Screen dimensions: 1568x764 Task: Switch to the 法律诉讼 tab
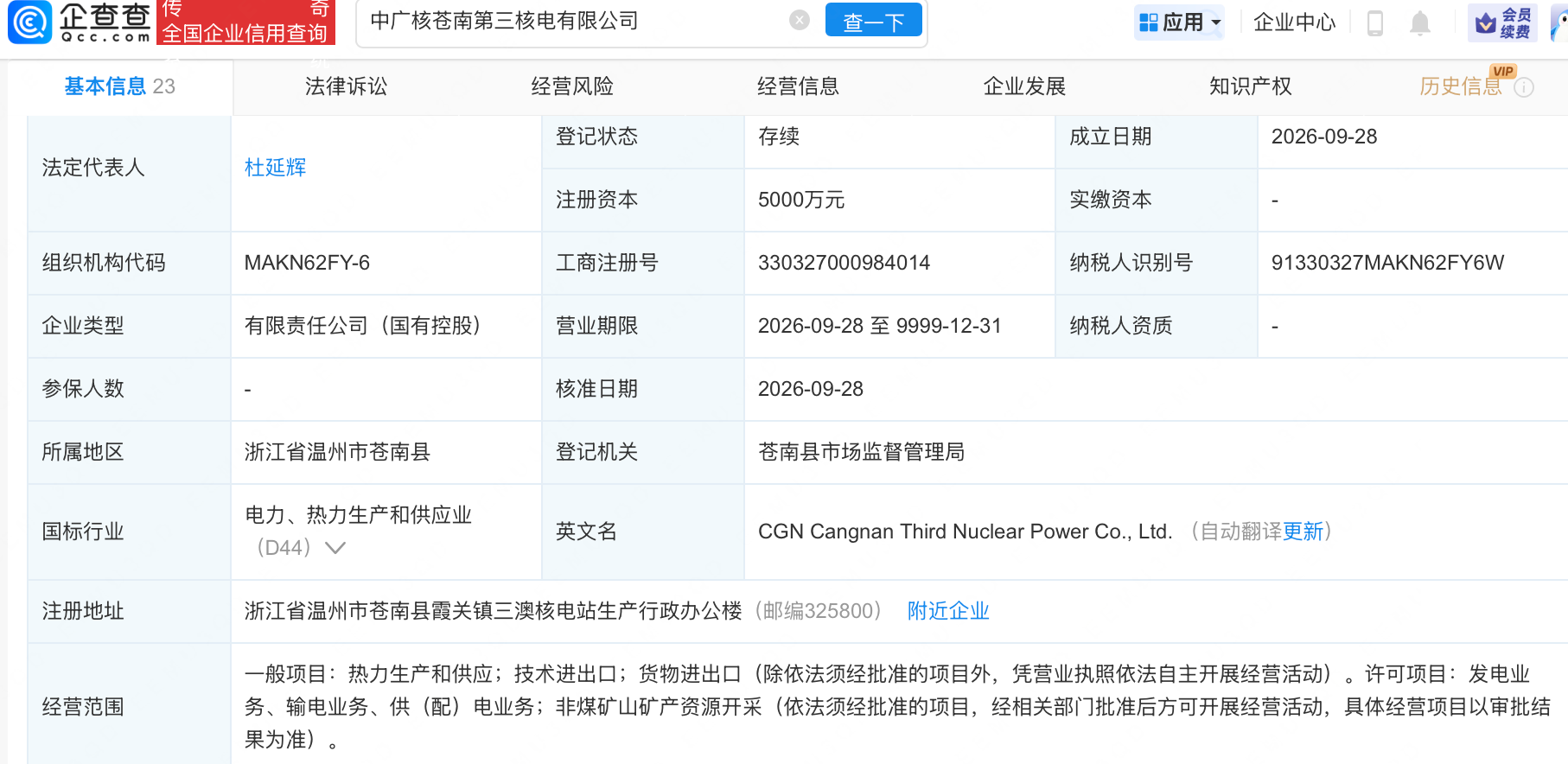346,86
